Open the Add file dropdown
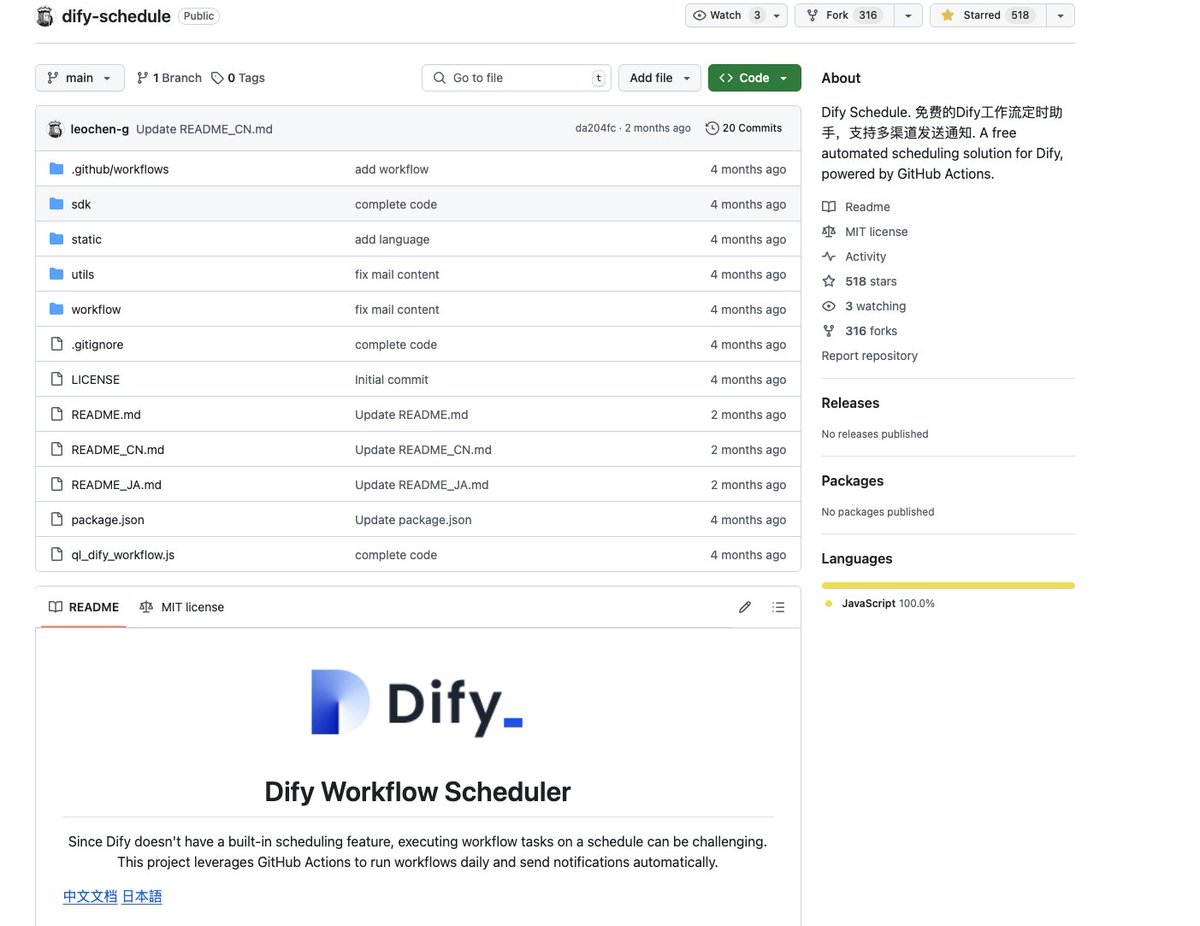Viewport: 1200px width, 926px height. [660, 78]
